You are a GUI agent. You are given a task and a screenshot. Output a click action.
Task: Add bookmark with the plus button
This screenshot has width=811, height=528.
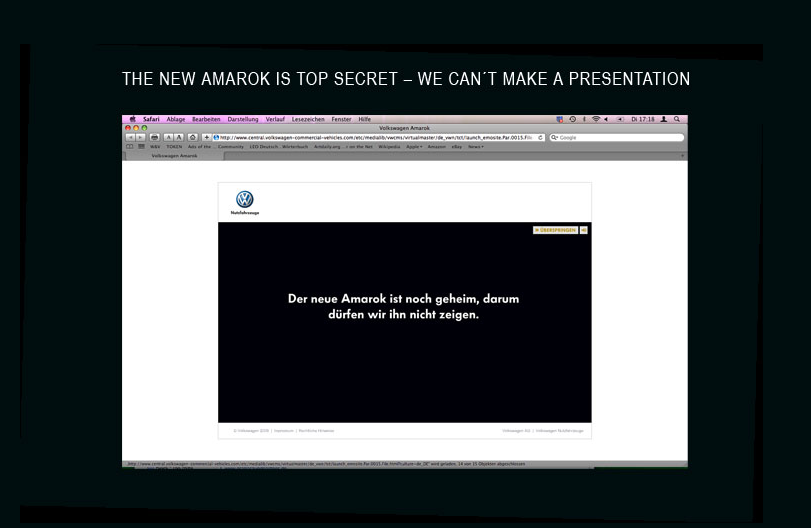tap(206, 137)
